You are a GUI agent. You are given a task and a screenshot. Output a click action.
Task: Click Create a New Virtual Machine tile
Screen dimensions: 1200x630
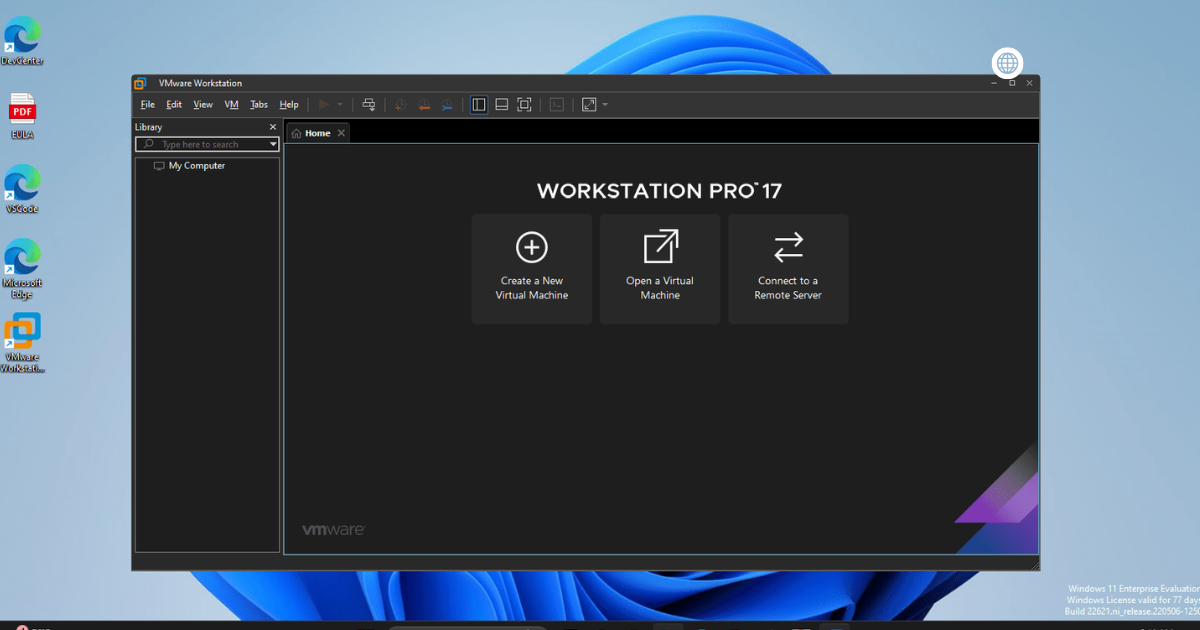point(532,269)
